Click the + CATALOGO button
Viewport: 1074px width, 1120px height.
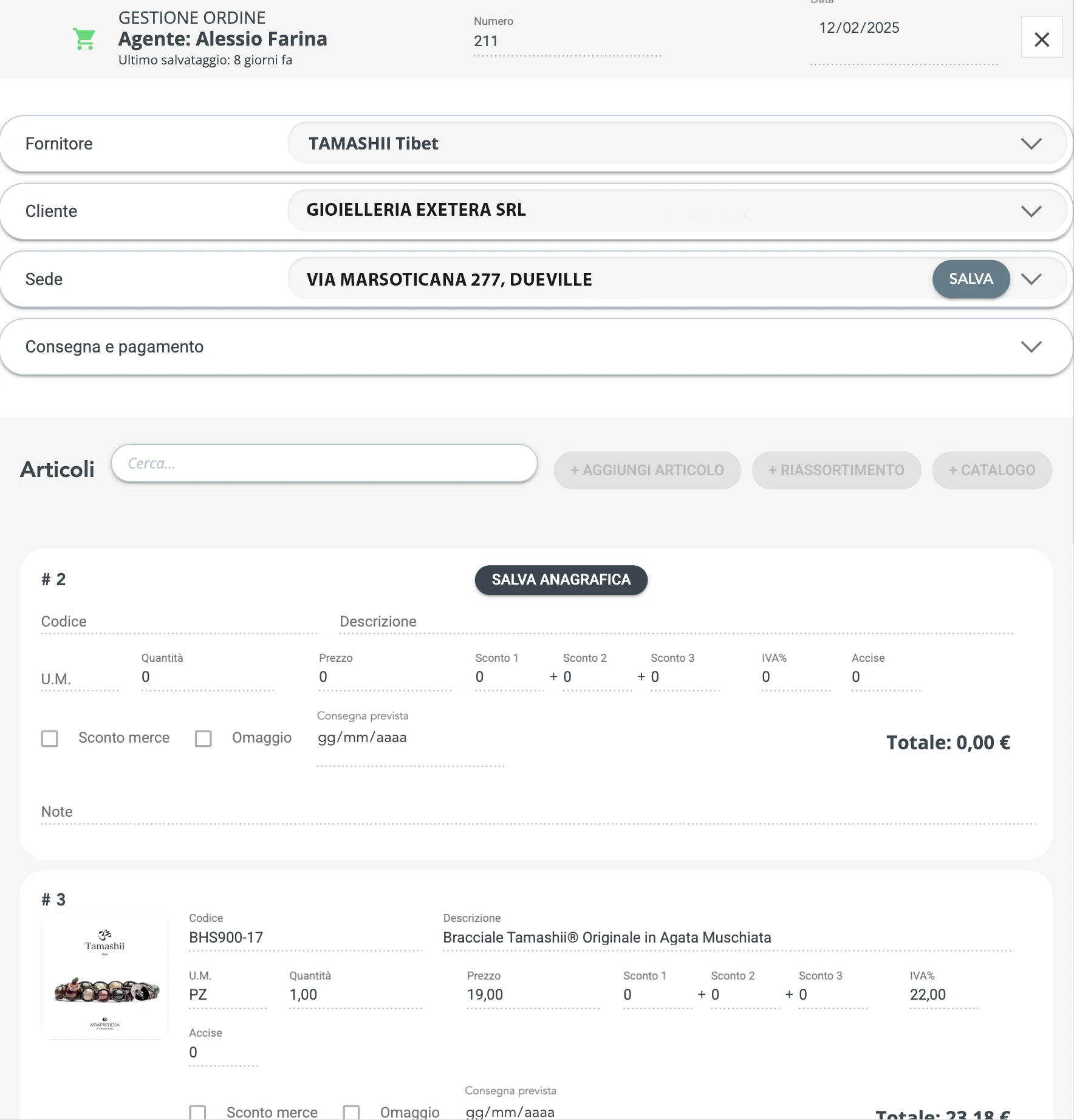point(992,470)
